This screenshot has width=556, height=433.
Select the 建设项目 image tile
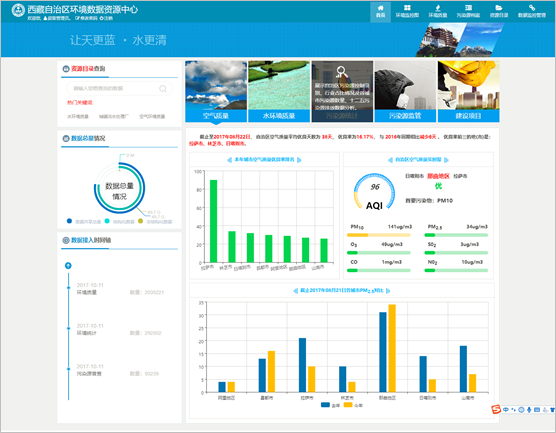tap(468, 91)
